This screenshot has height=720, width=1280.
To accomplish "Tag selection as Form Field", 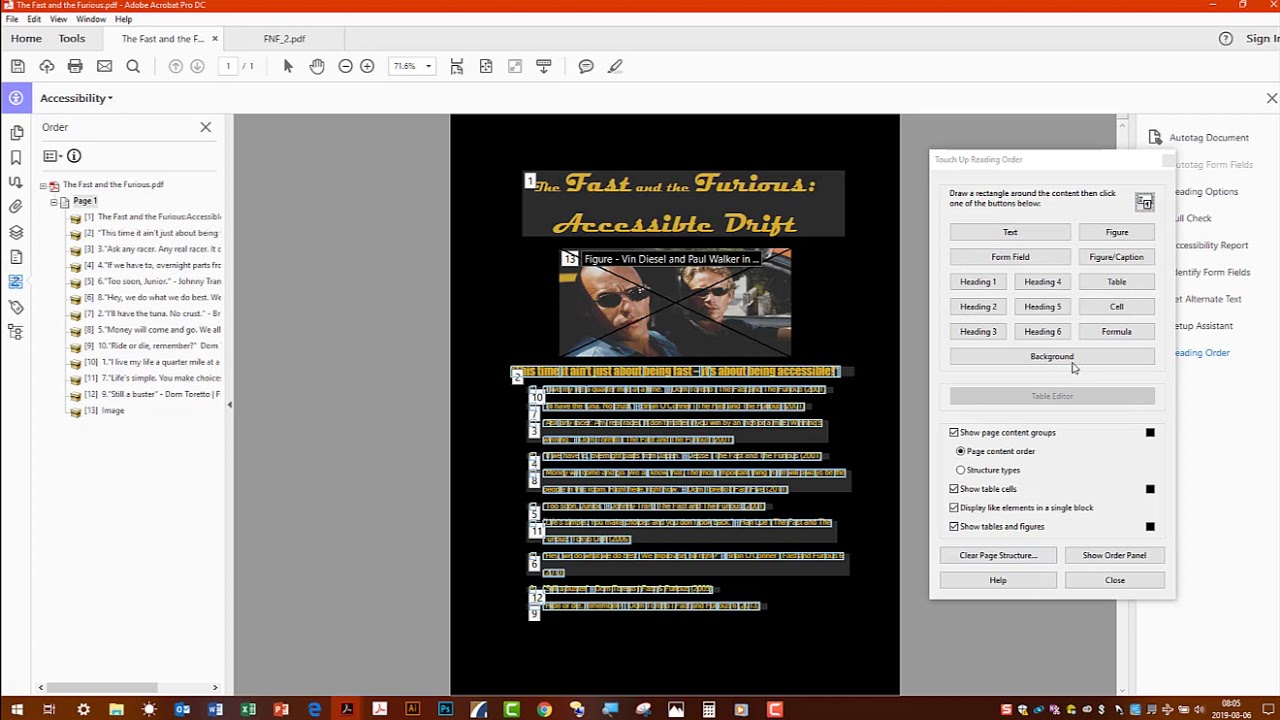I will [x=1010, y=257].
